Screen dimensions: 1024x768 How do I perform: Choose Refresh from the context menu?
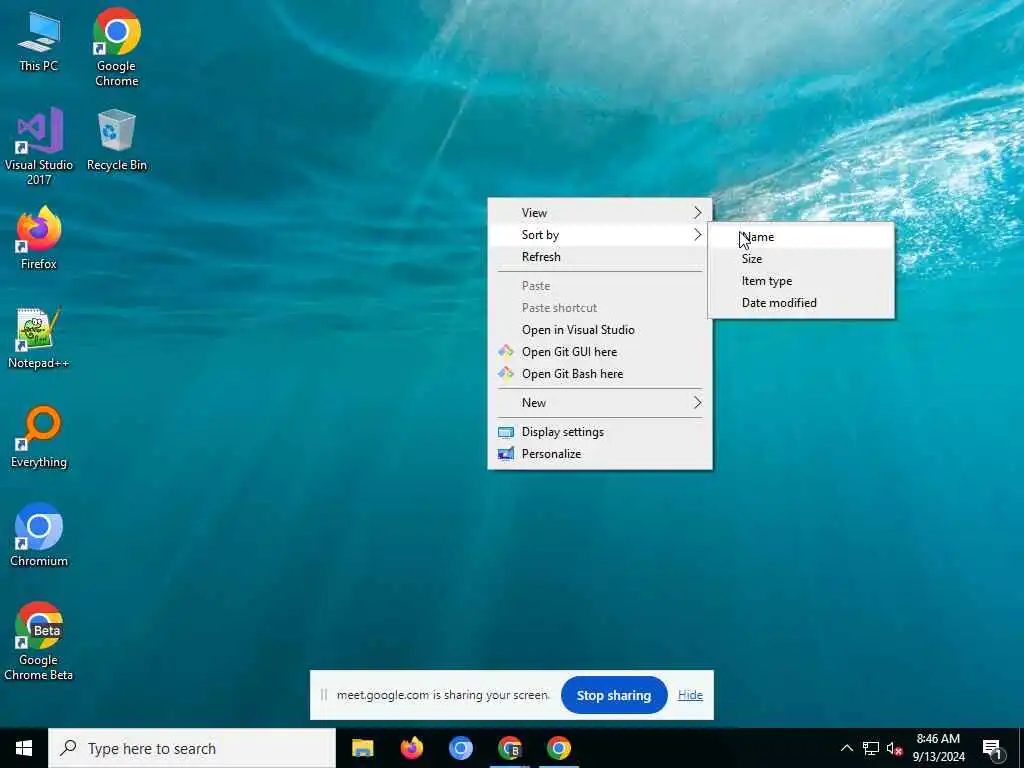click(x=600, y=257)
